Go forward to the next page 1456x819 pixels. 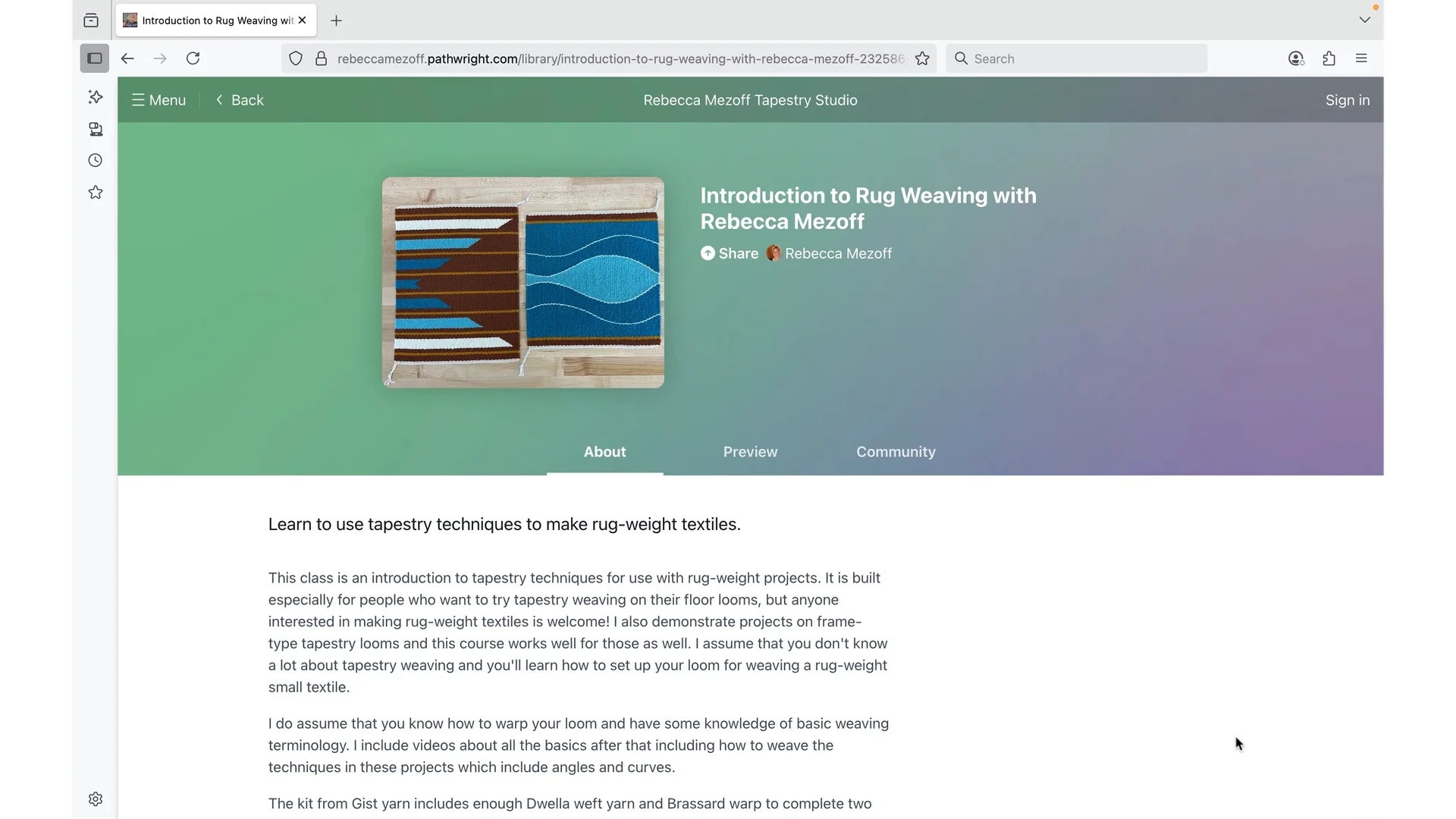[x=160, y=58]
